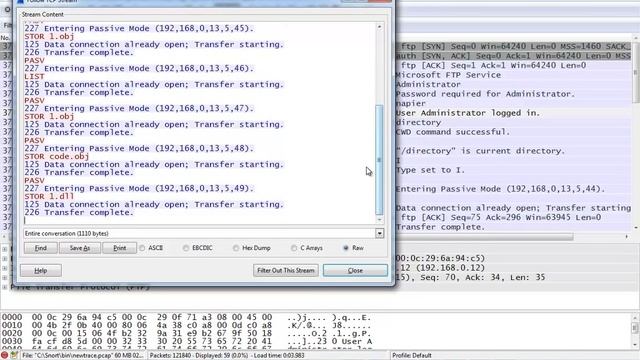Viewport: 640px width, 360px height.
Task: Select packet row with Passive Mode 5,44
Action: (x=513, y=189)
